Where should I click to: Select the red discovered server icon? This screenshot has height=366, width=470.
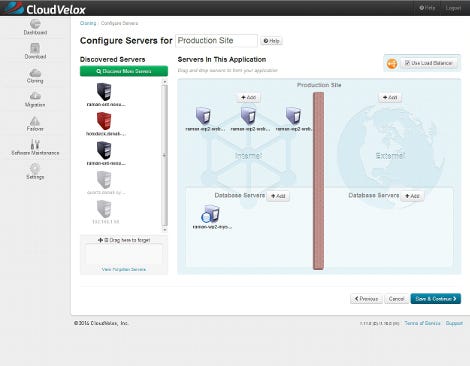104,121
